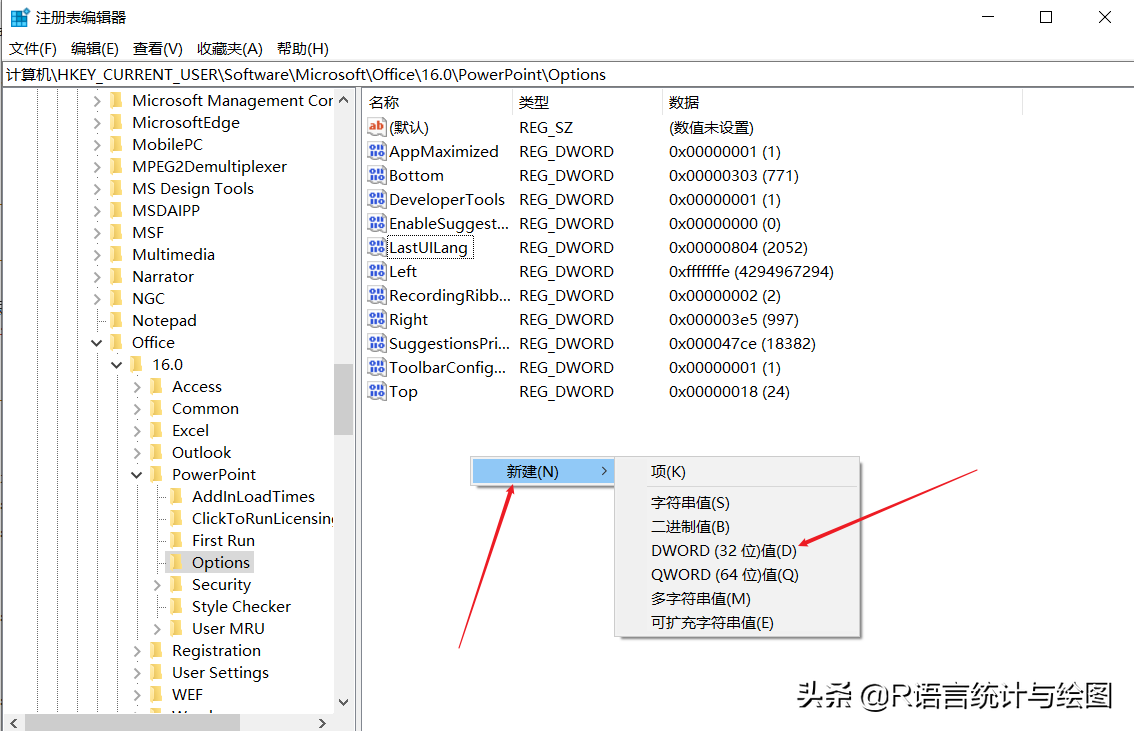Expand the Narrator tree node
The image size is (1134, 731).
(x=97, y=277)
